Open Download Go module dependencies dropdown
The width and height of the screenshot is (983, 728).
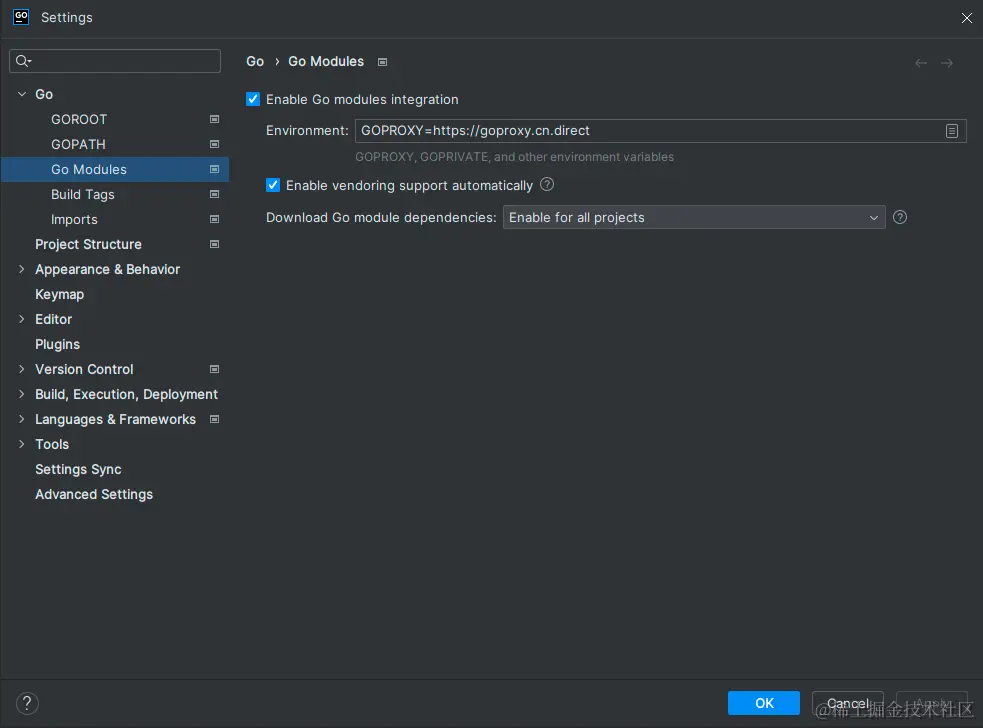tap(694, 217)
